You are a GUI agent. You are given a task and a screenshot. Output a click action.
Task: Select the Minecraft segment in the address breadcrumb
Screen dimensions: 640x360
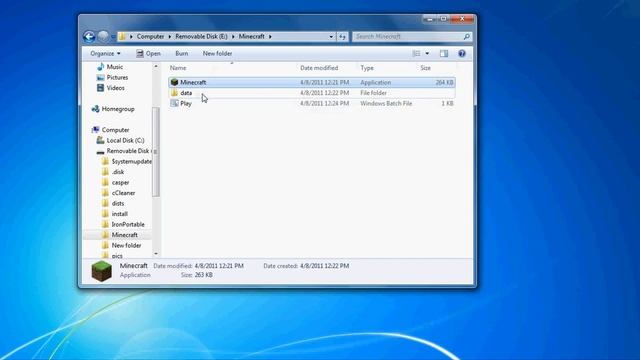click(251, 36)
